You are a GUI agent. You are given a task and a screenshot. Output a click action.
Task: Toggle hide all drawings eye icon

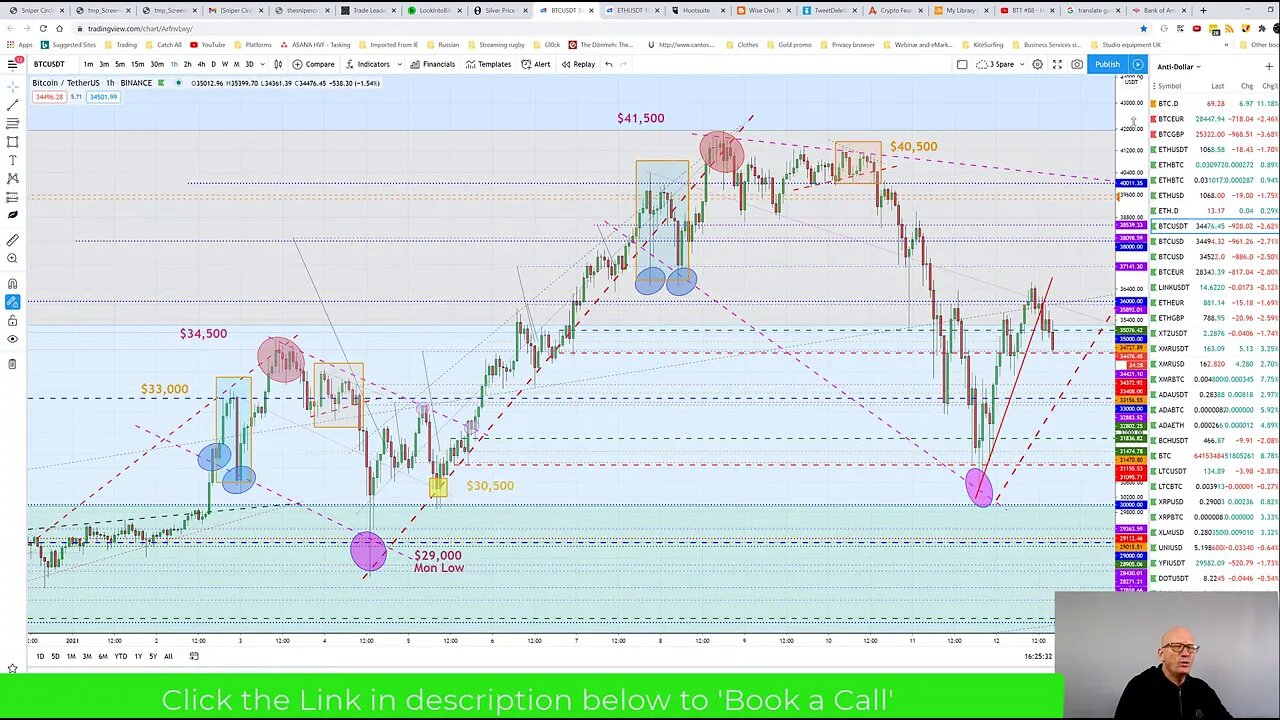pyautogui.click(x=12, y=339)
